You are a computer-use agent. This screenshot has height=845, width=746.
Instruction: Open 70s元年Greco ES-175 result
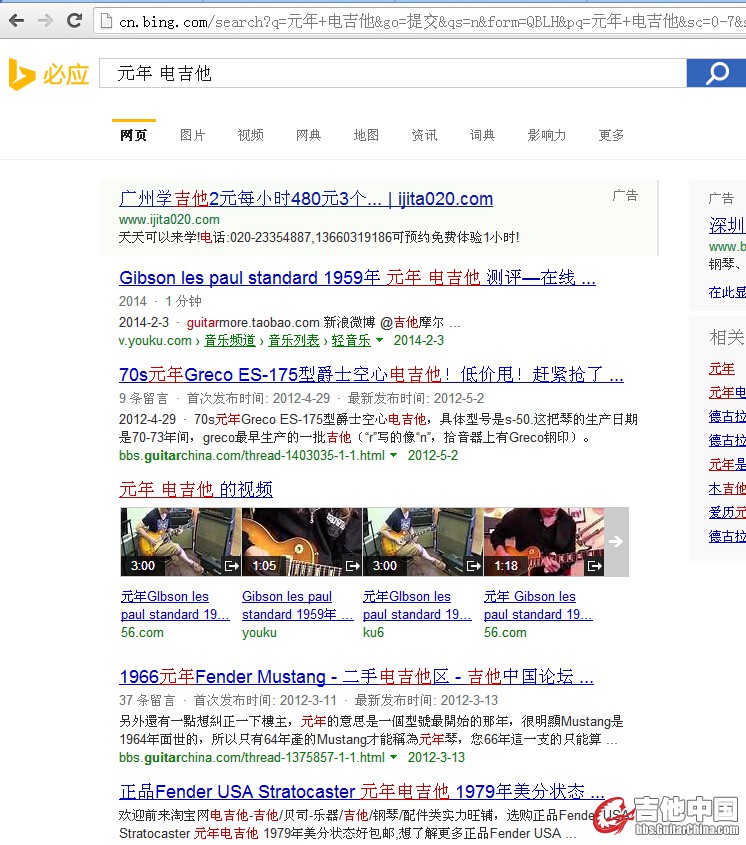point(371,375)
